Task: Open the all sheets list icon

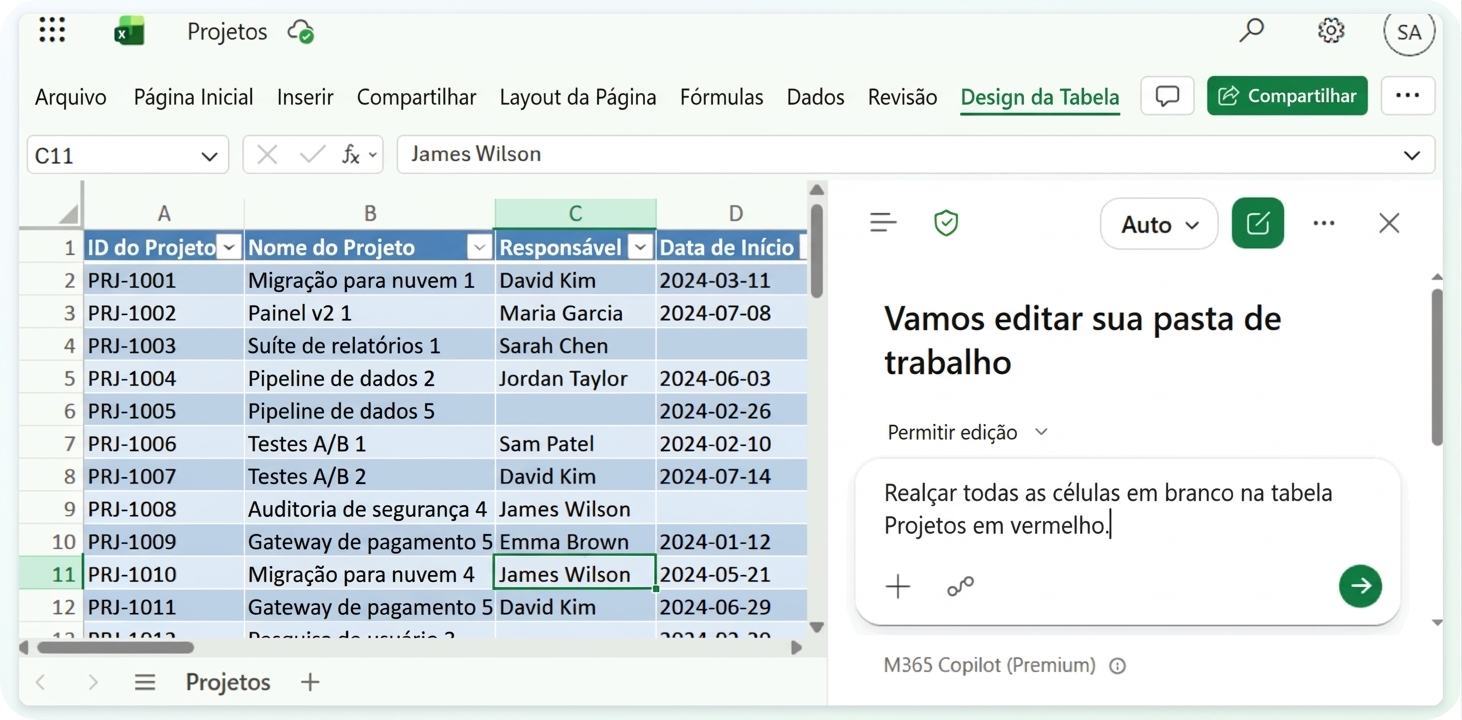Action: pyautogui.click(x=145, y=682)
